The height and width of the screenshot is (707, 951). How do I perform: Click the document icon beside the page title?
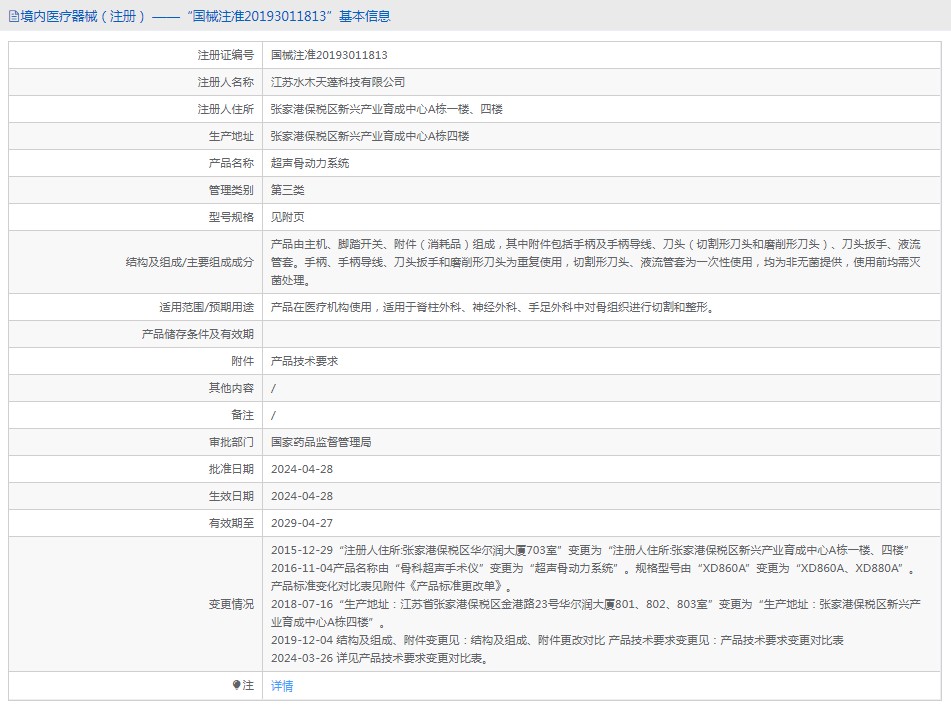[x=13, y=17]
